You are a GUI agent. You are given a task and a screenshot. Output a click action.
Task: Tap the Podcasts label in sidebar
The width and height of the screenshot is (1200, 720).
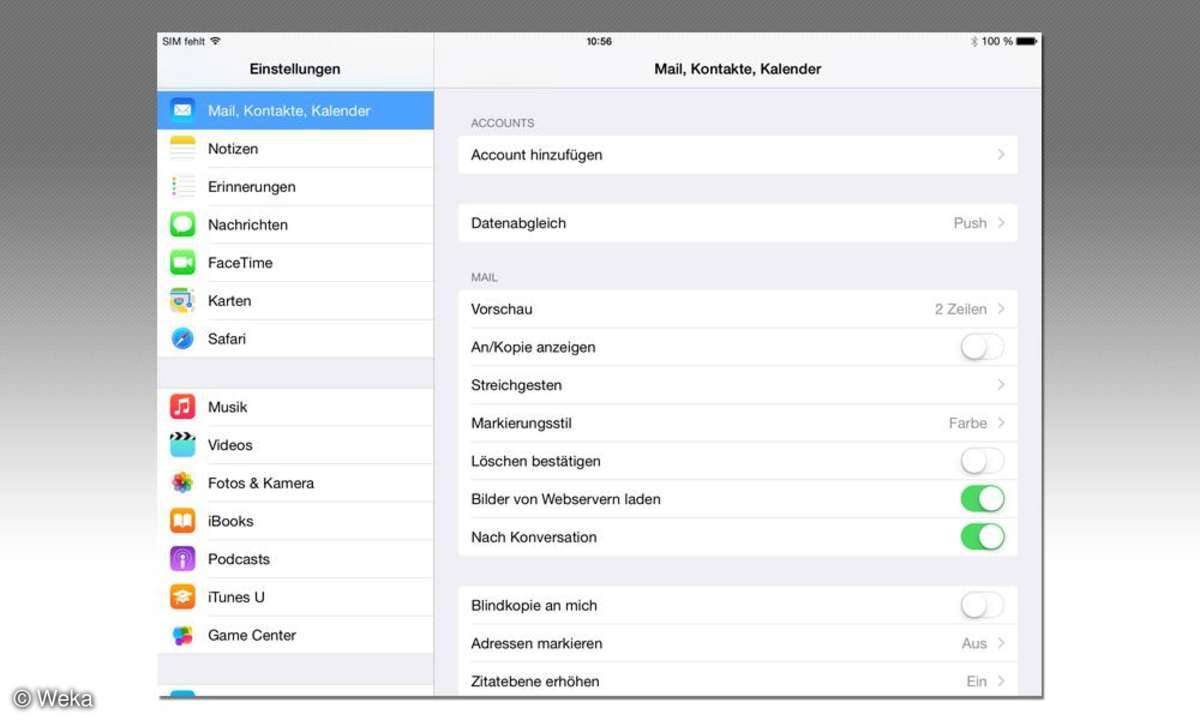(239, 559)
